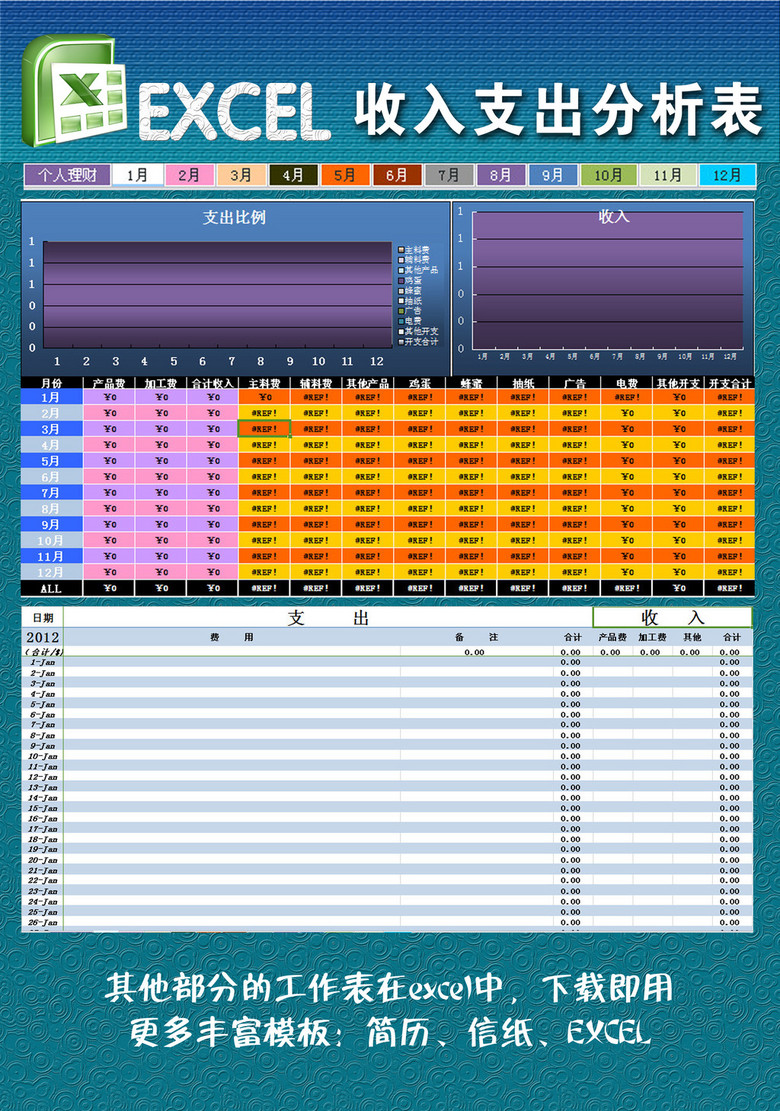Click the 5月 row label in summary table

tap(51, 461)
